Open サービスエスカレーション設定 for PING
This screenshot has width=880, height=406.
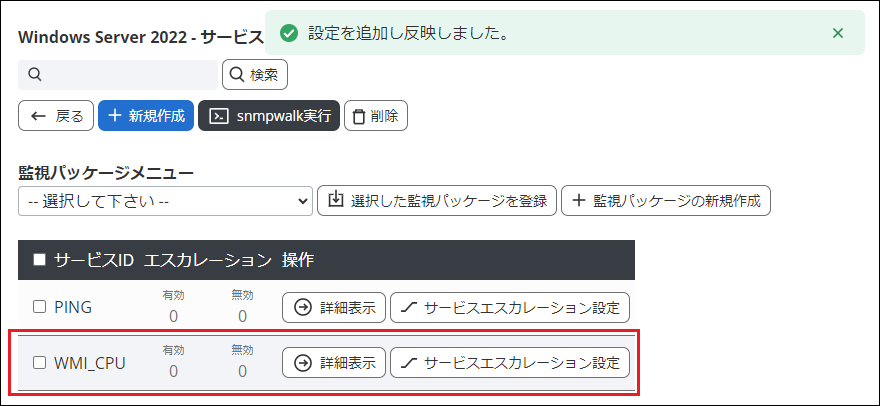tap(510, 307)
